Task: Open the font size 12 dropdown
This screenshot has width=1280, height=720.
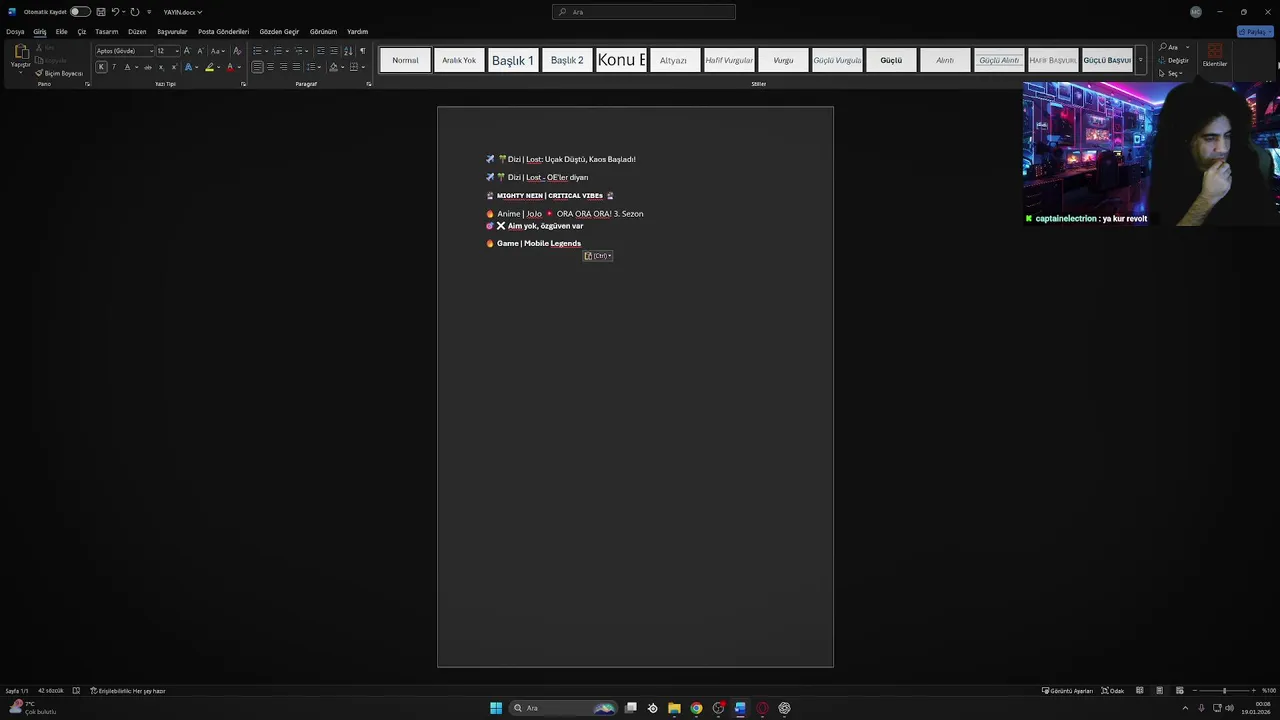Action: coord(176,51)
